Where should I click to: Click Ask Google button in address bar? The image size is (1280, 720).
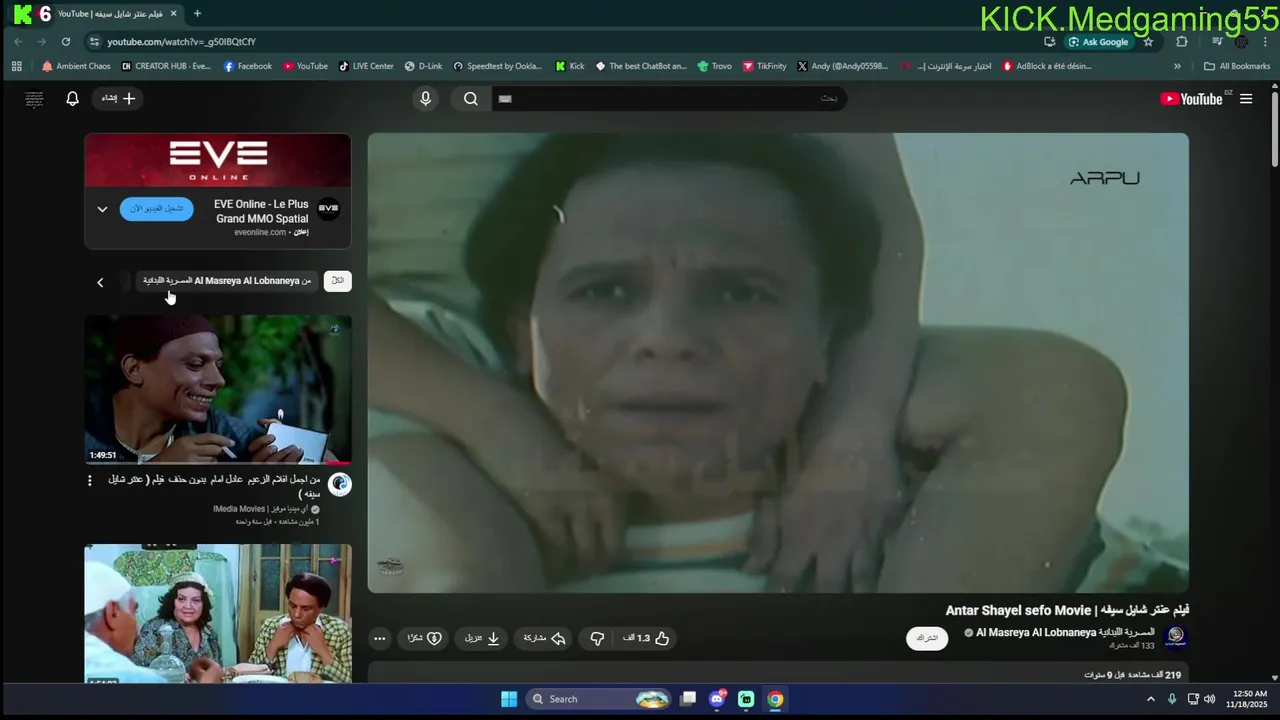[x=1098, y=42]
